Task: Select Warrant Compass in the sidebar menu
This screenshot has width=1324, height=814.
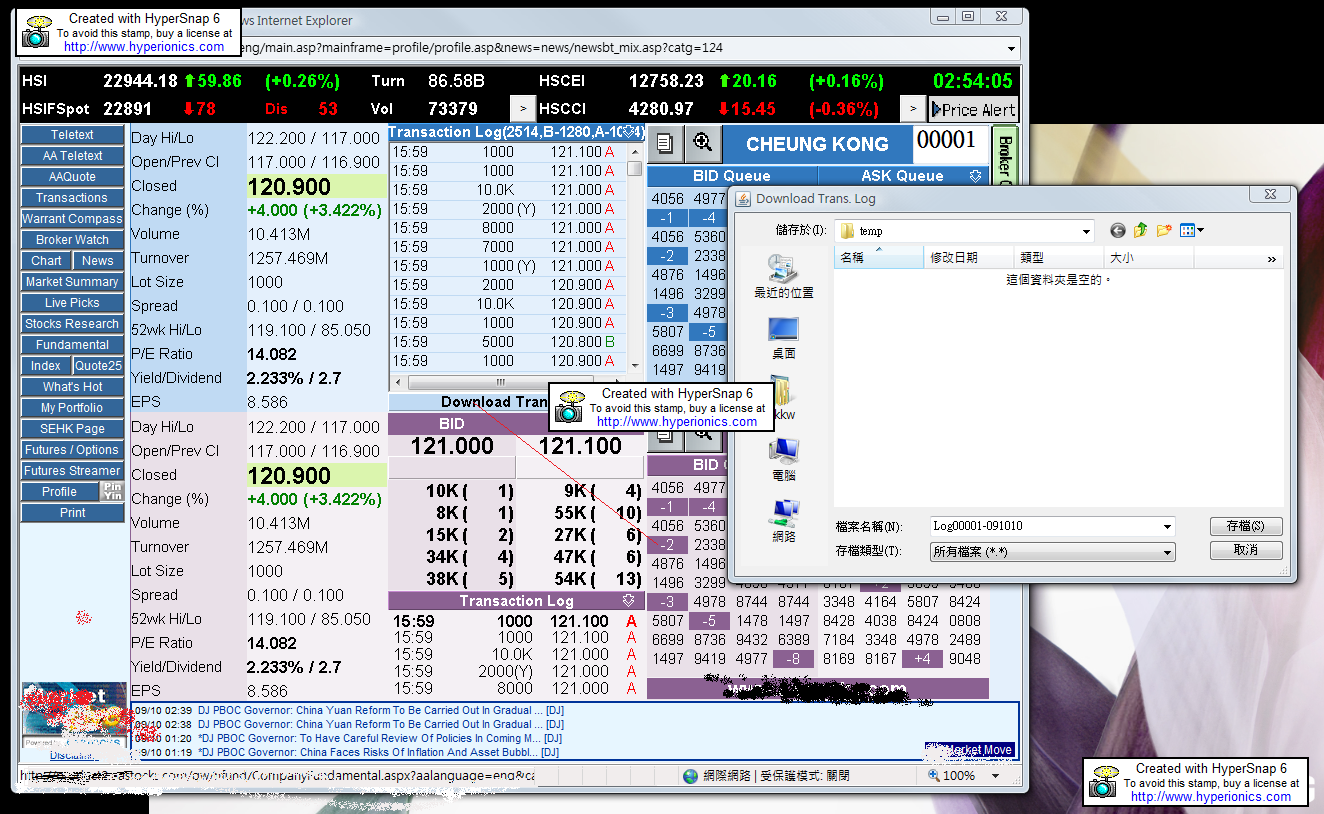Action: [72, 219]
